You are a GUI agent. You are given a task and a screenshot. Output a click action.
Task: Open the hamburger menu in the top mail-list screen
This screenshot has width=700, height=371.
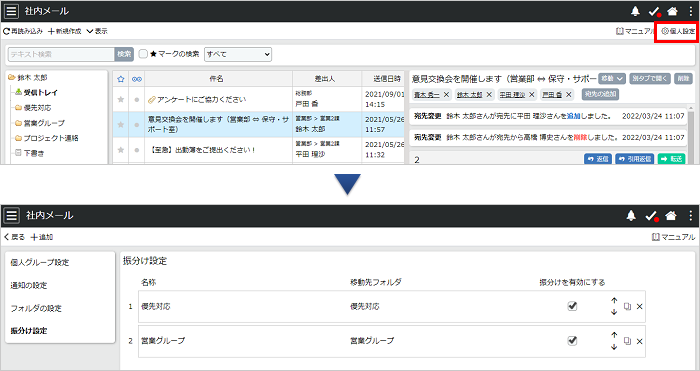[12, 11]
